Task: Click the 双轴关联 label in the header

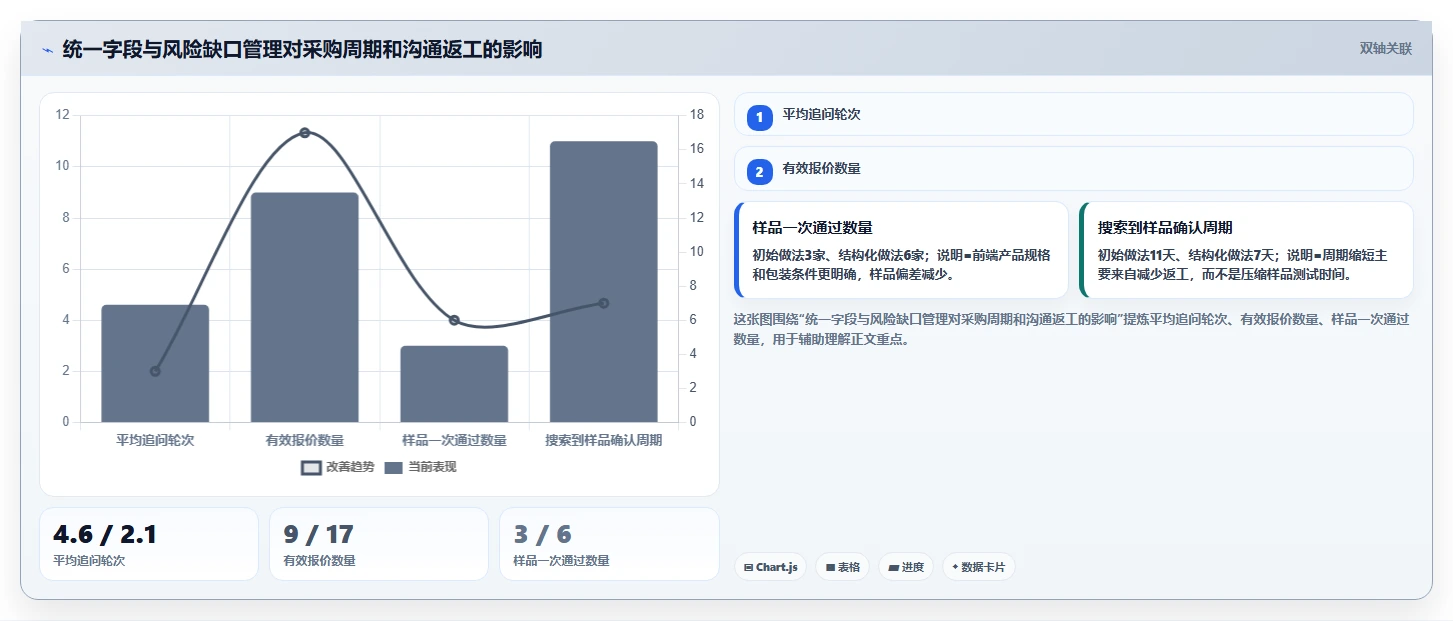Action: pyautogui.click(x=1385, y=48)
